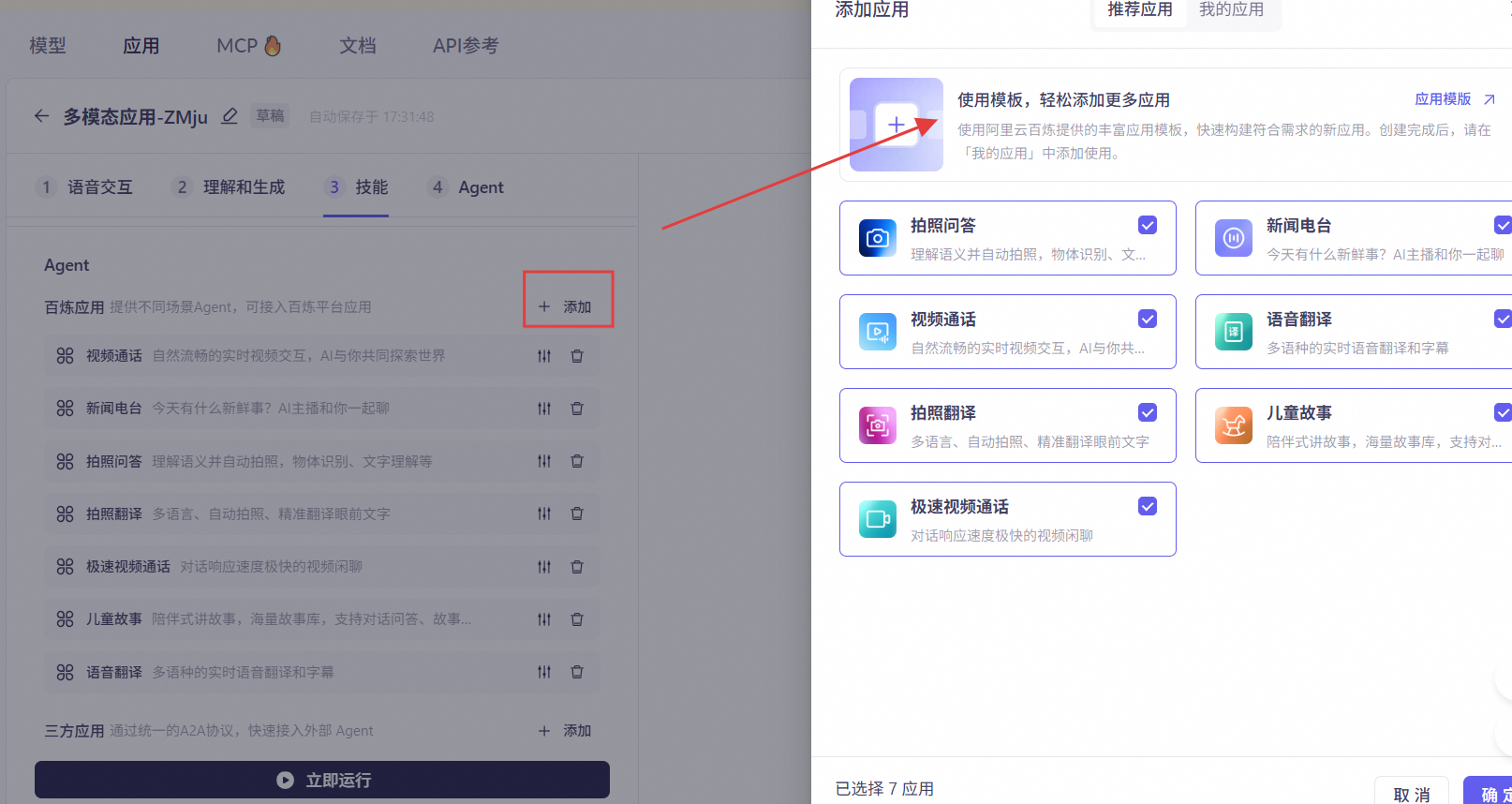The width and height of the screenshot is (1512, 804).
Task: Delete the 视频通话 app from the list
Action: pos(577,356)
